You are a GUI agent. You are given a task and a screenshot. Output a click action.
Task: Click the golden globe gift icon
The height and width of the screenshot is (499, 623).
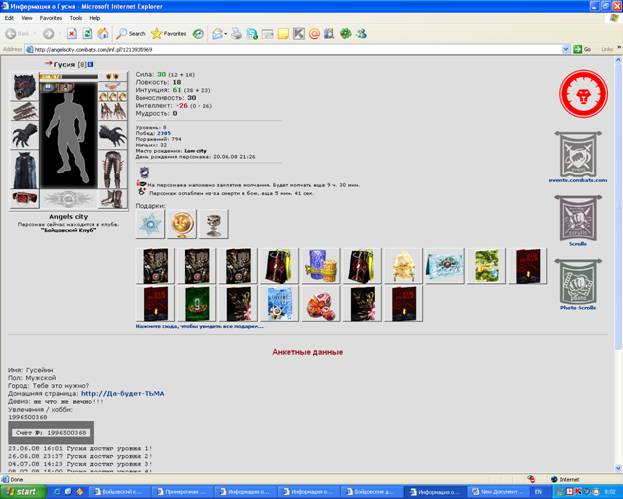pos(182,224)
